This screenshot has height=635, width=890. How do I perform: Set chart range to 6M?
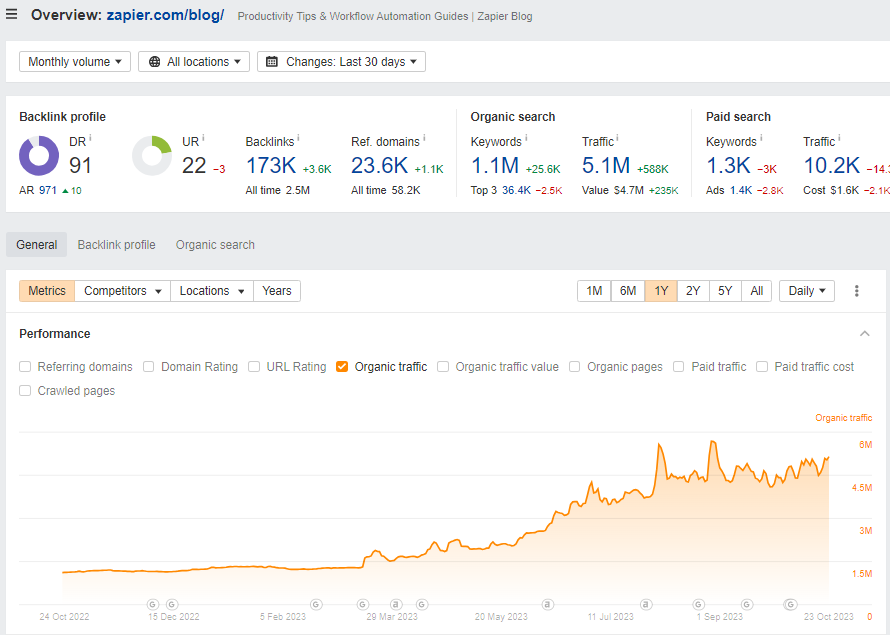pyautogui.click(x=628, y=291)
